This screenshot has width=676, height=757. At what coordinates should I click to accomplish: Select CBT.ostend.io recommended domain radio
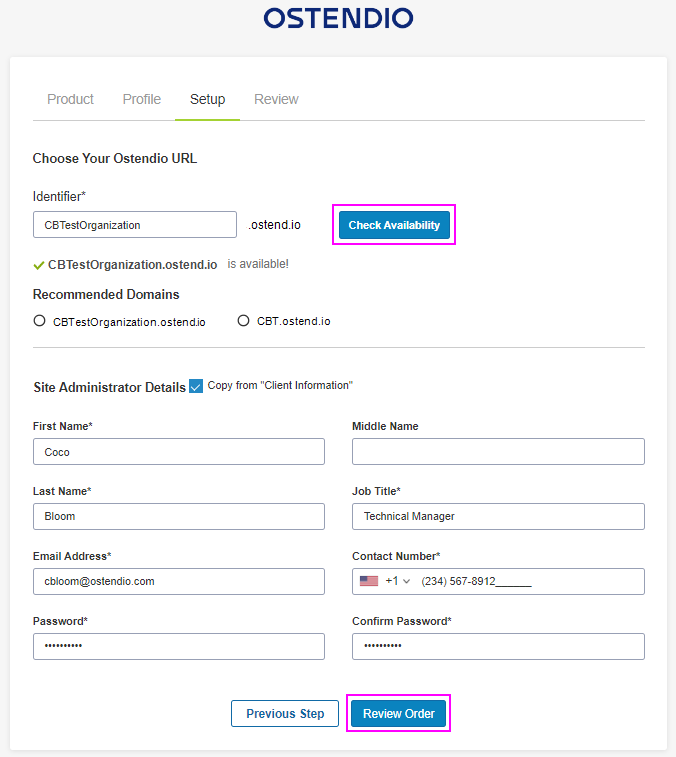click(243, 321)
